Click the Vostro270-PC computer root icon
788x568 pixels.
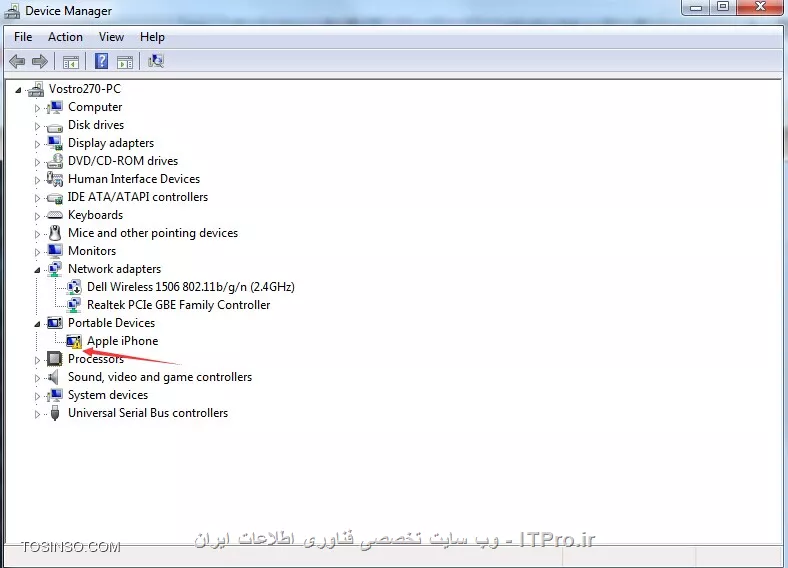pos(36,89)
